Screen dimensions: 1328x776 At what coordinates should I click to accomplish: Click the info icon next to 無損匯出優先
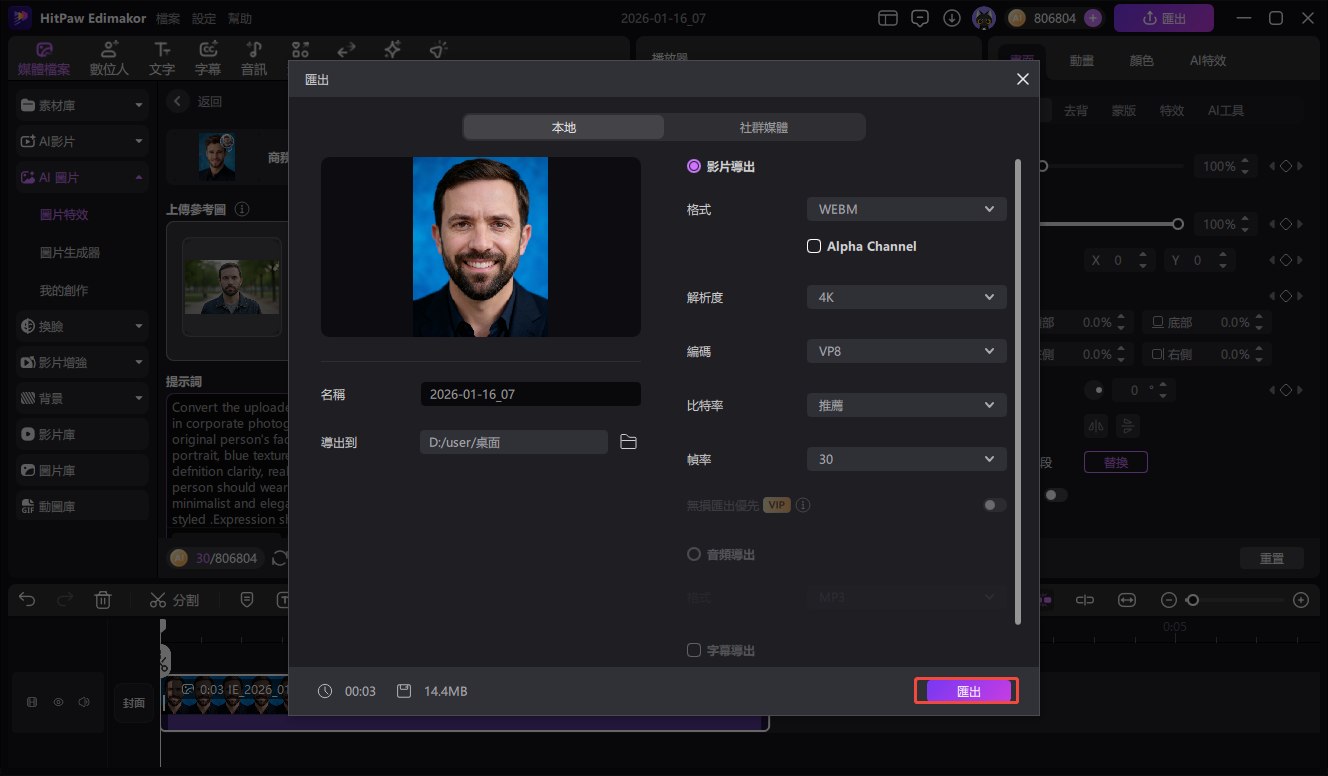[803, 505]
